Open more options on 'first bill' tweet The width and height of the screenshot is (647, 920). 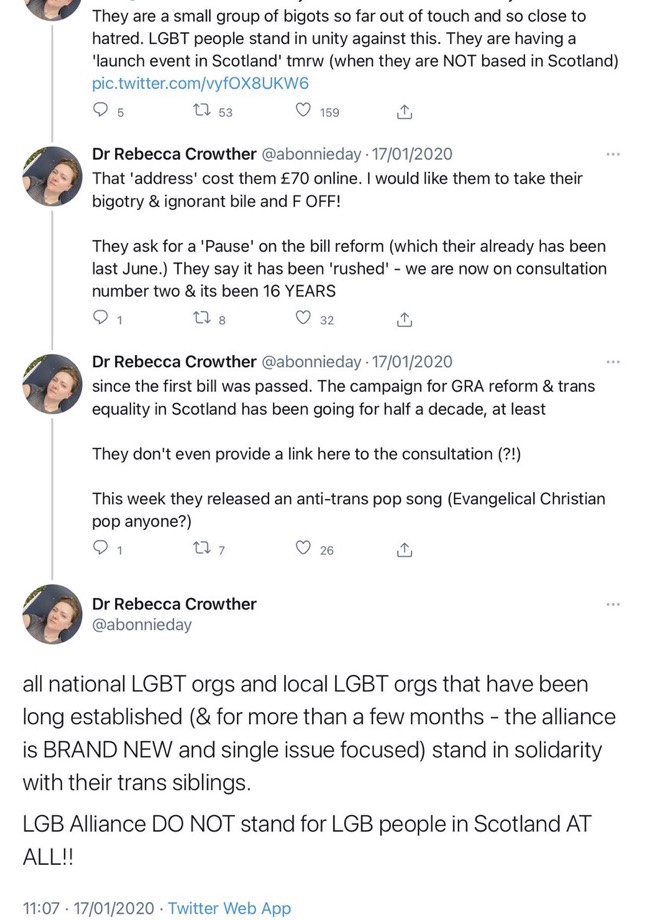coord(613,361)
